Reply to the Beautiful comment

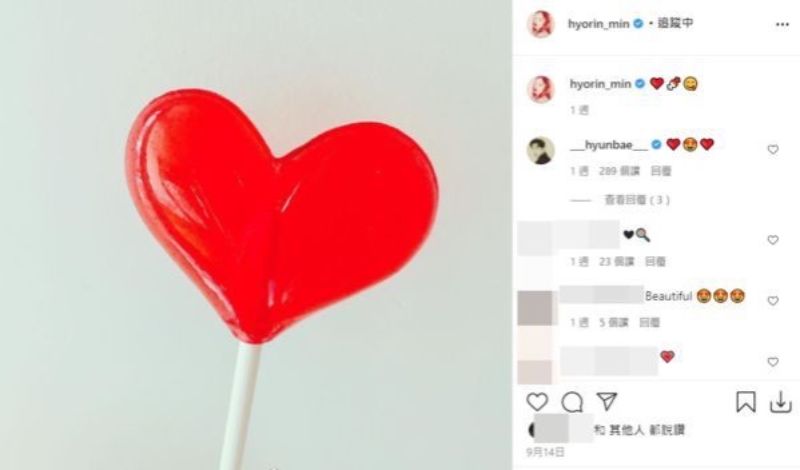click(649, 323)
